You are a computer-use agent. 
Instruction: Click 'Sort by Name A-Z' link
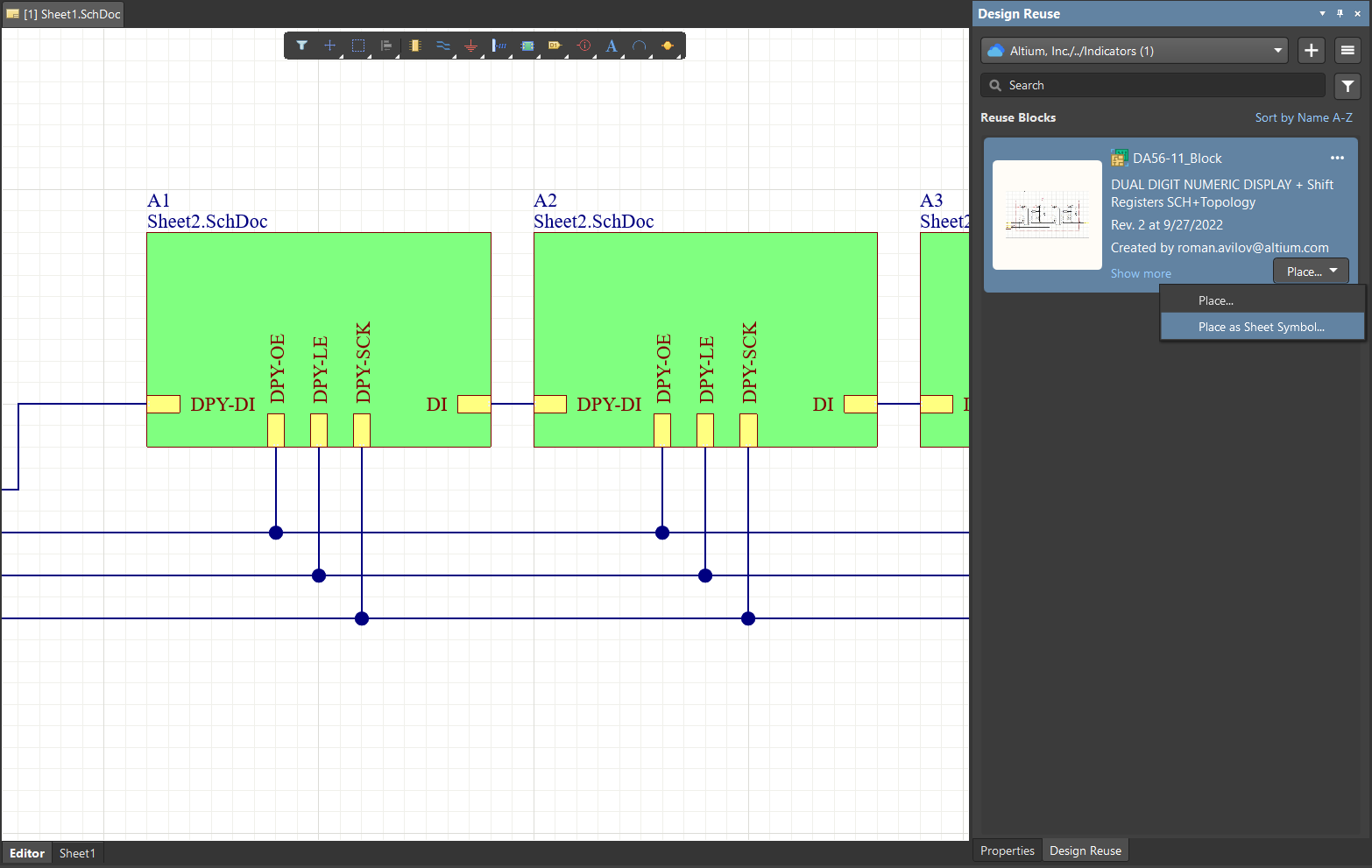coord(1303,117)
